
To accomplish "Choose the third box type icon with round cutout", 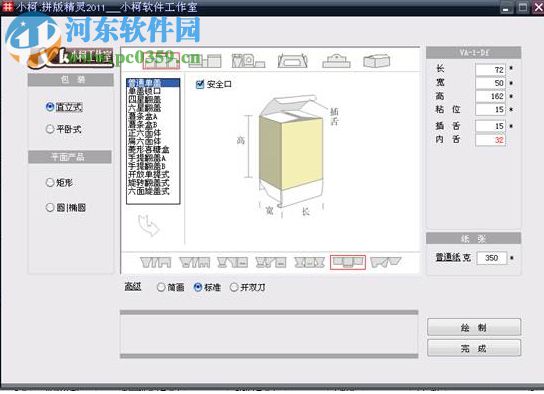I will pyautogui.click(x=248, y=61).
